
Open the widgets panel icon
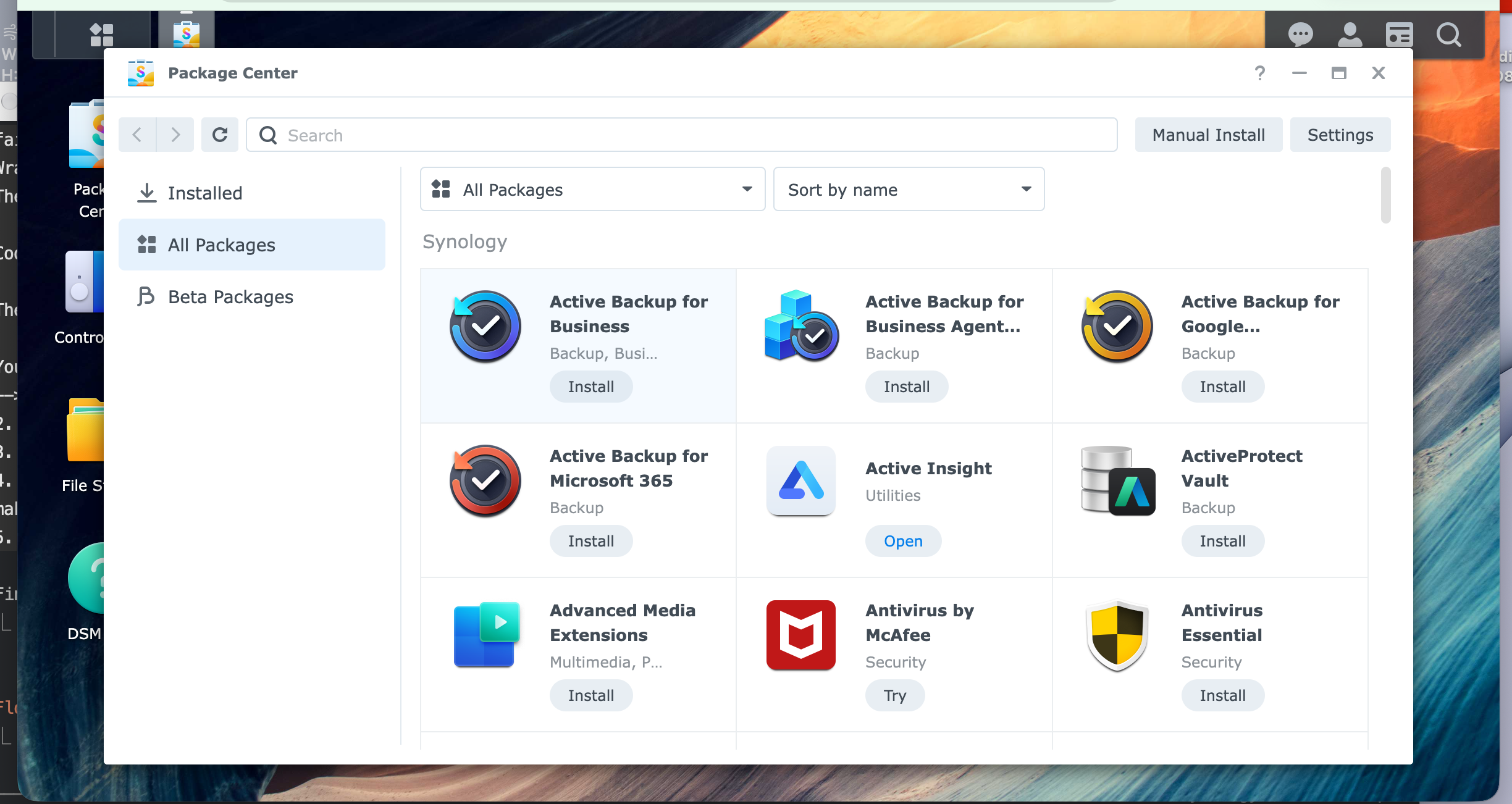pyautogui.click(x=1399, y=35)
